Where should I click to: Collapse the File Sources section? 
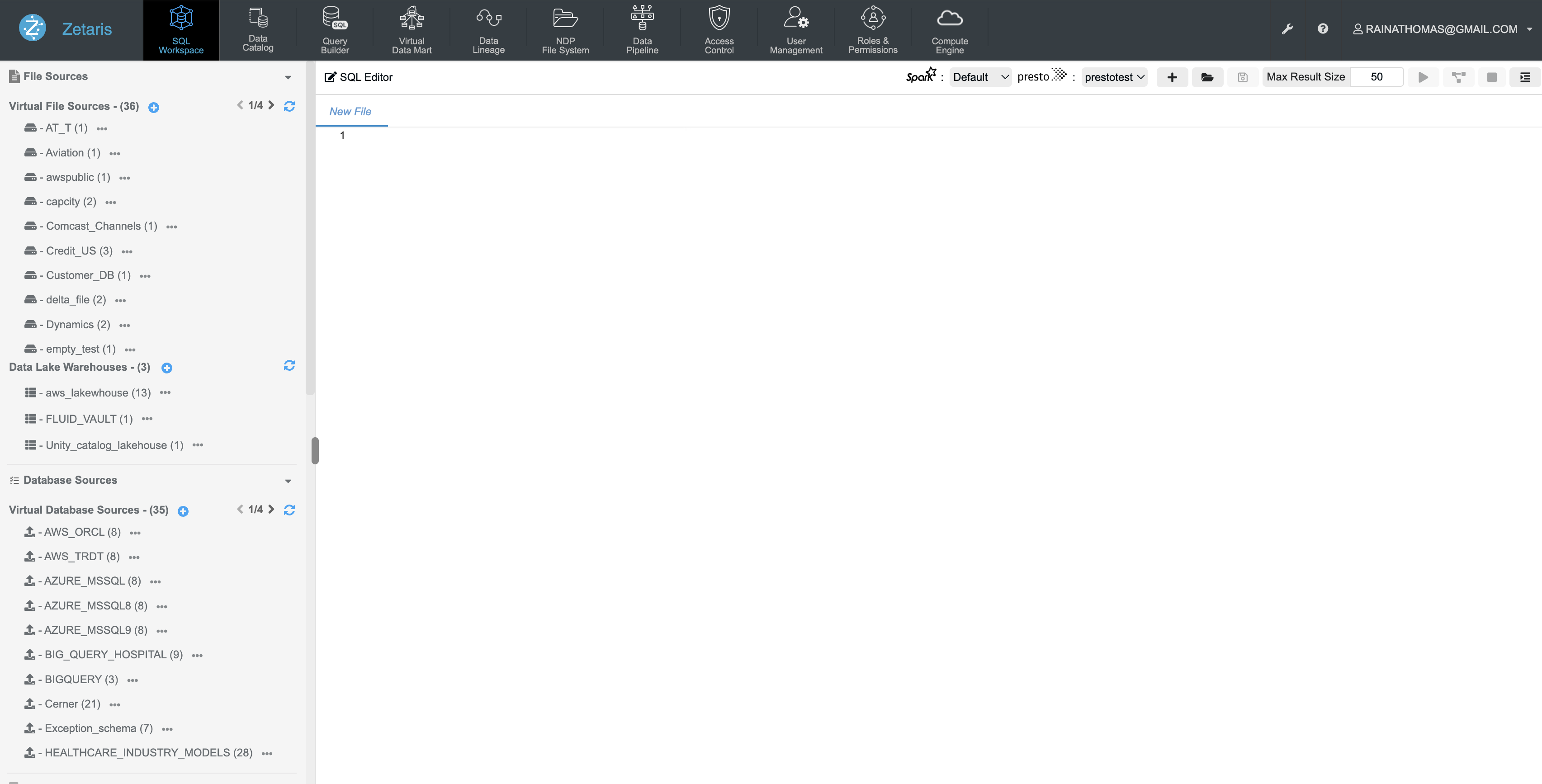288,77
